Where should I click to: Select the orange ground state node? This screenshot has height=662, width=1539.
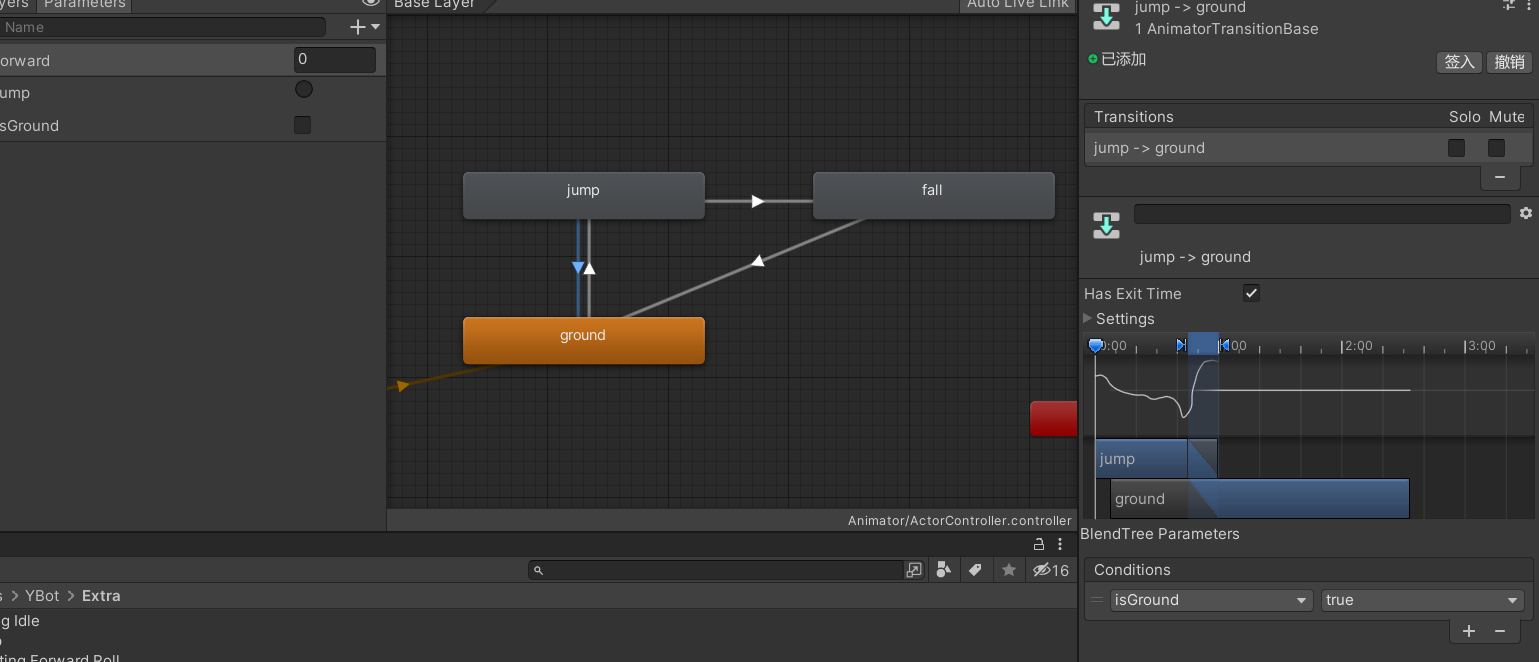(584, 340)
